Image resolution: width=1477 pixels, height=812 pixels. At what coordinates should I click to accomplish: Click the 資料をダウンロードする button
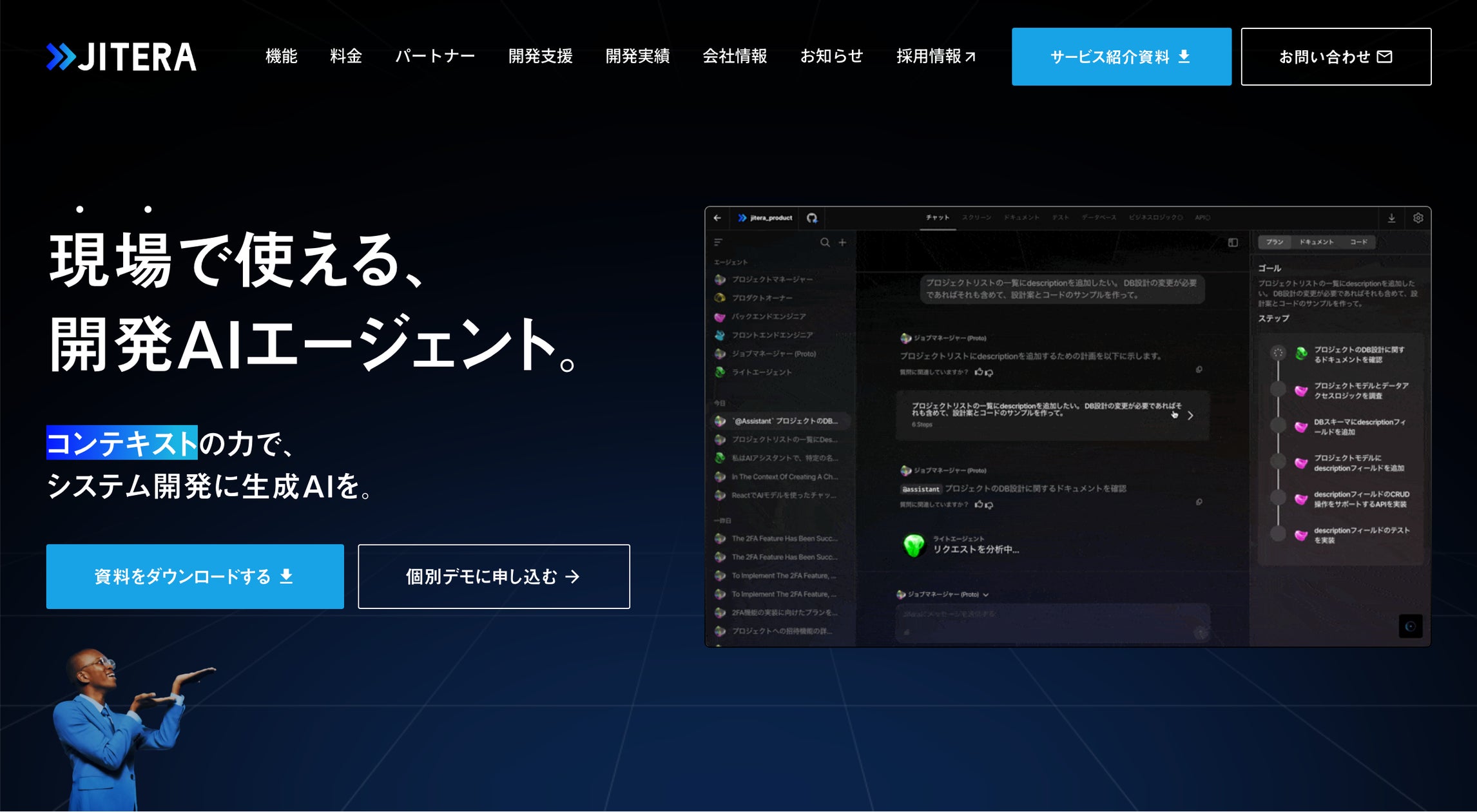point(193,577)
